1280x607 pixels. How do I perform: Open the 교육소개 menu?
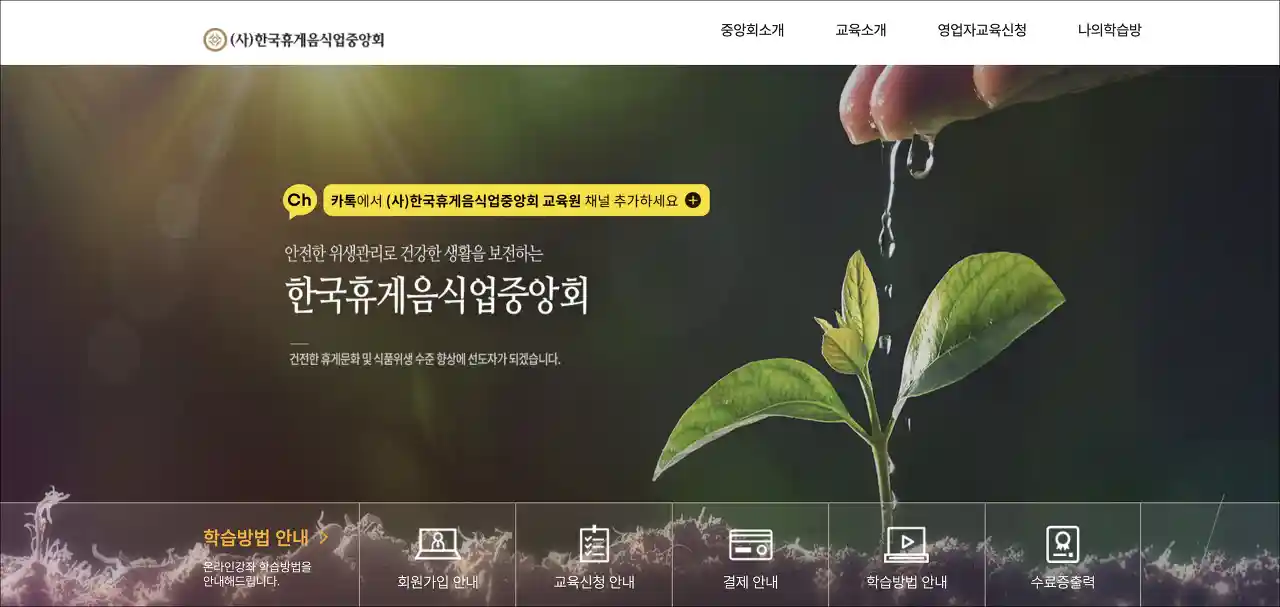(861, 30)
